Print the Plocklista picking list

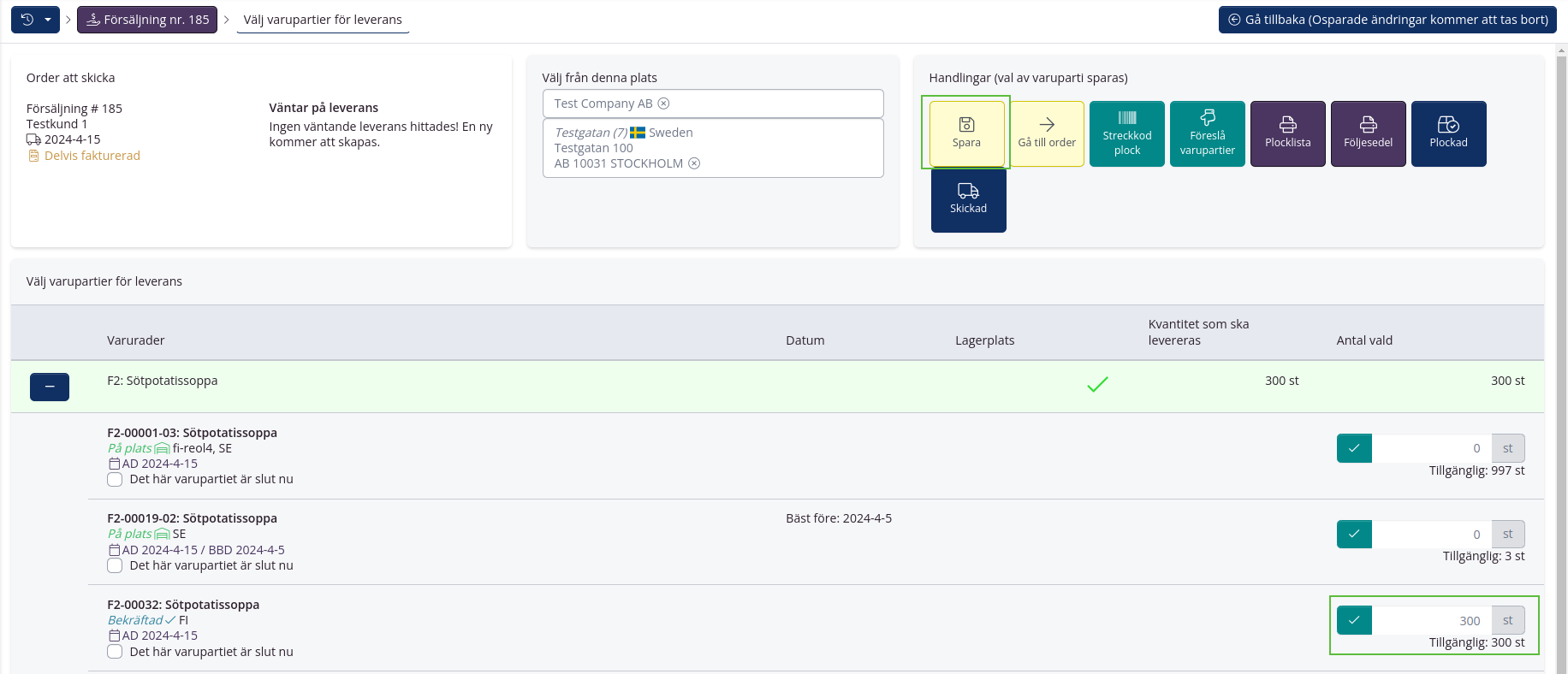(1287, 133)
